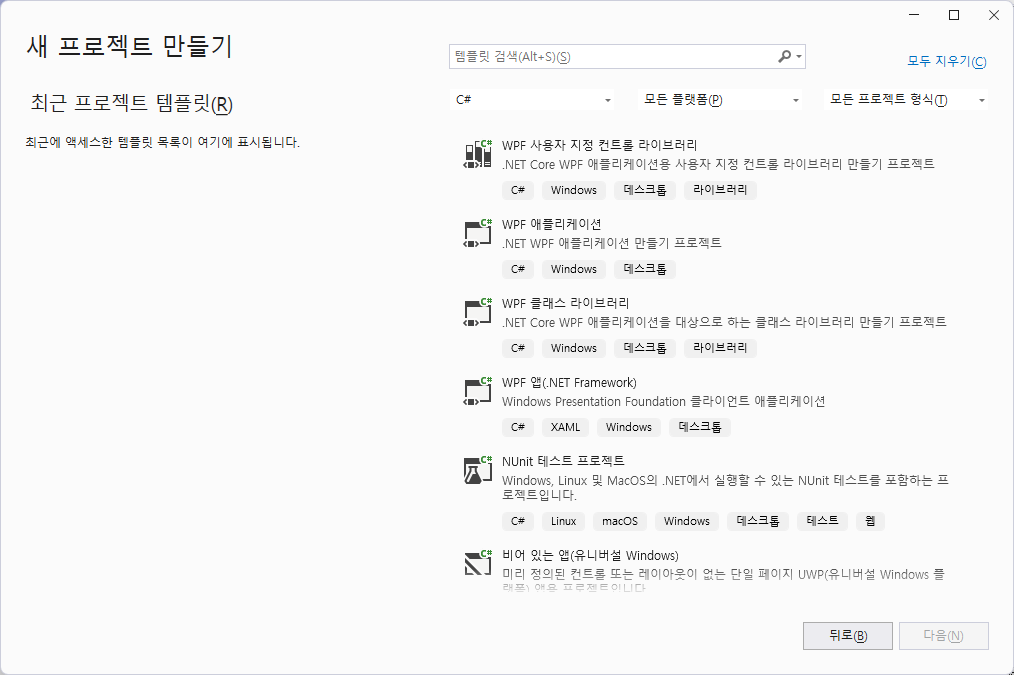Close the 새 프로젝트 만들기 dialog
The image size is (1014, 675).
tap(994, 15)
